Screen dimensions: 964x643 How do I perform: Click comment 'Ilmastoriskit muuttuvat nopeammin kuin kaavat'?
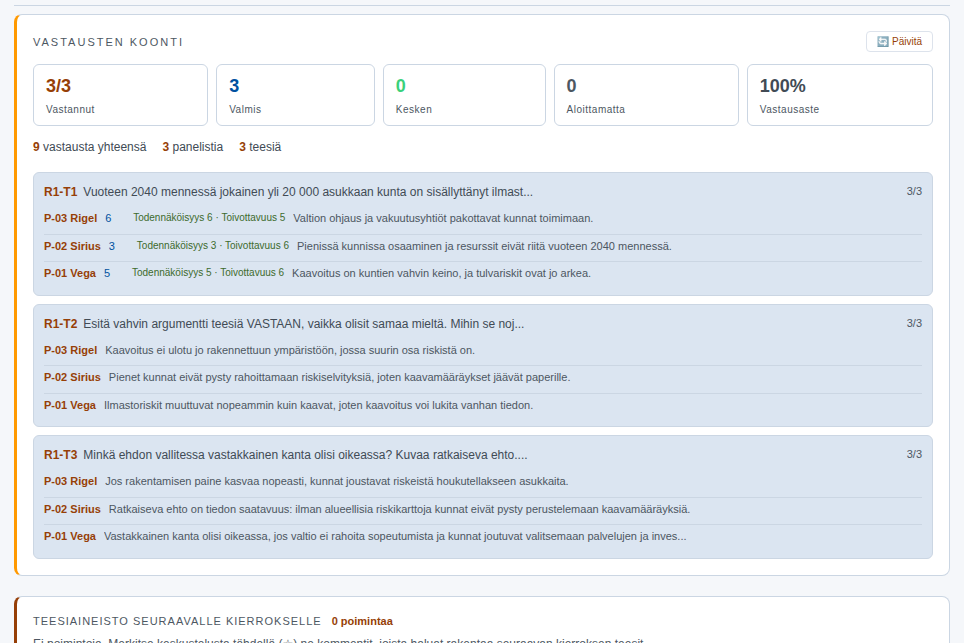[318, 405]
